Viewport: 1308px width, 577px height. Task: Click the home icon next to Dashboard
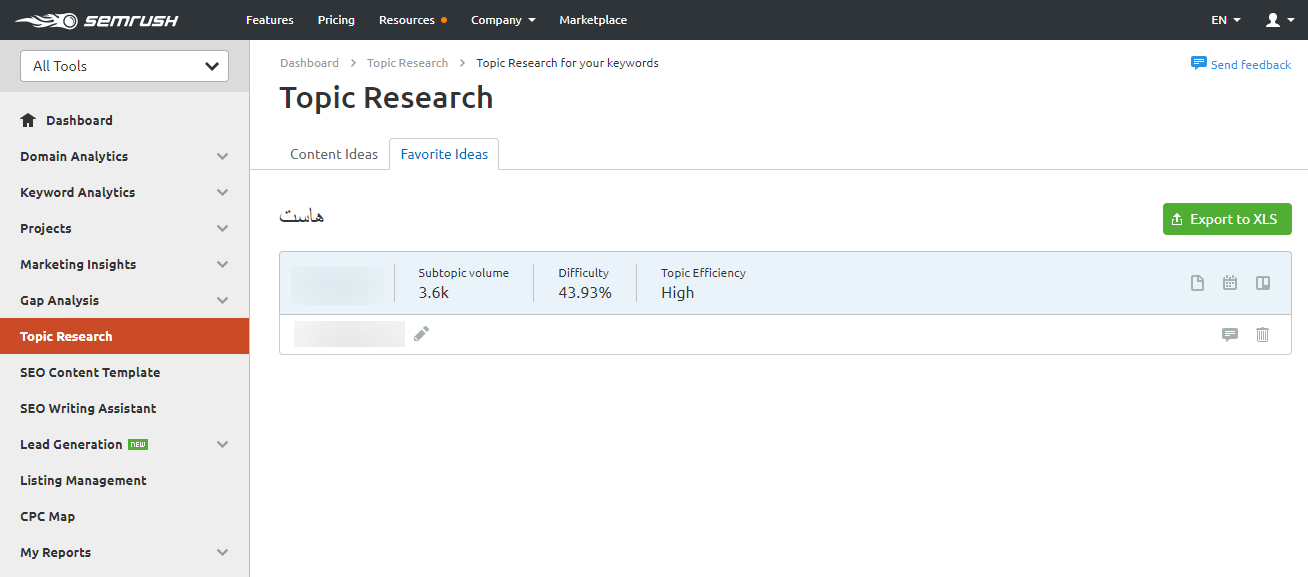point(27,119)
